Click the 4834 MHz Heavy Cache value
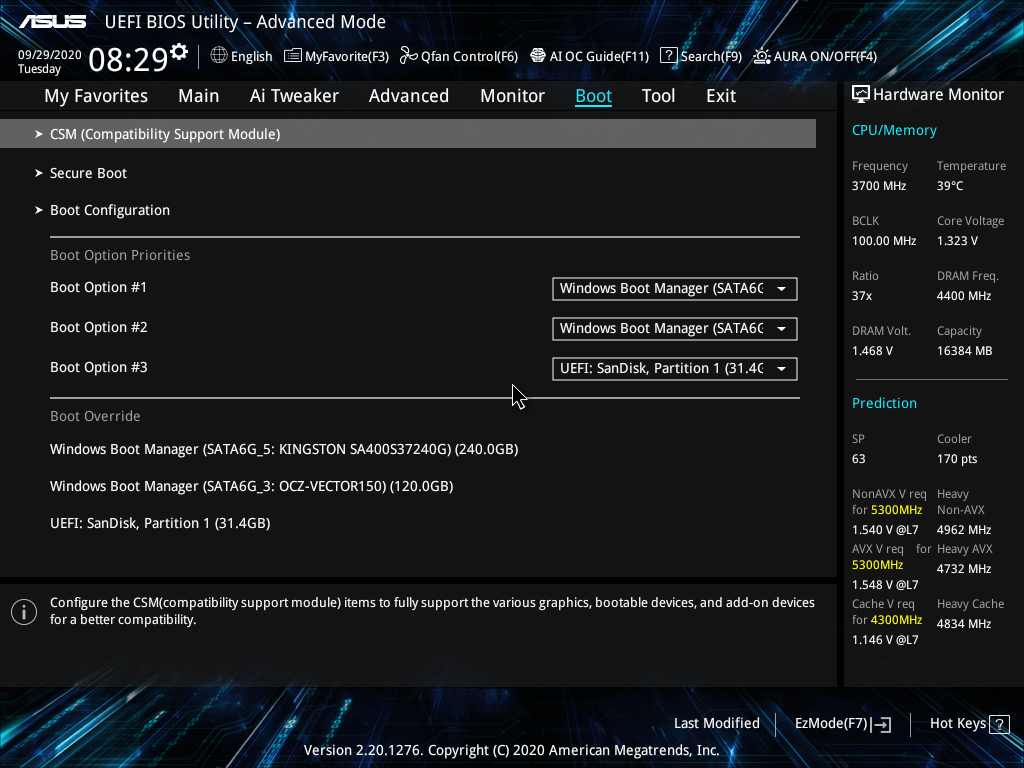This screenshot has height=768, width=1024. click(964, 624)
